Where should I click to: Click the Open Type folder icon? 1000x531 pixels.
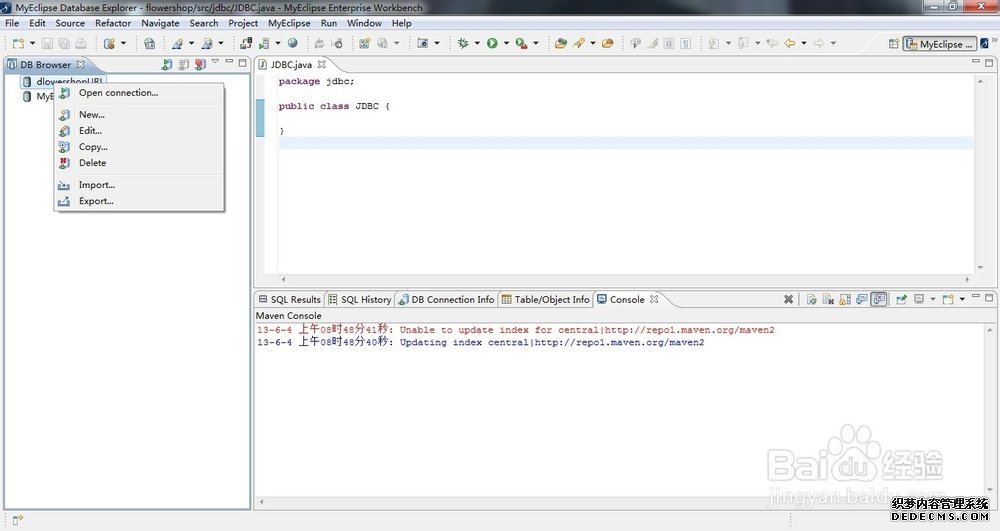(x=560, y=43)
